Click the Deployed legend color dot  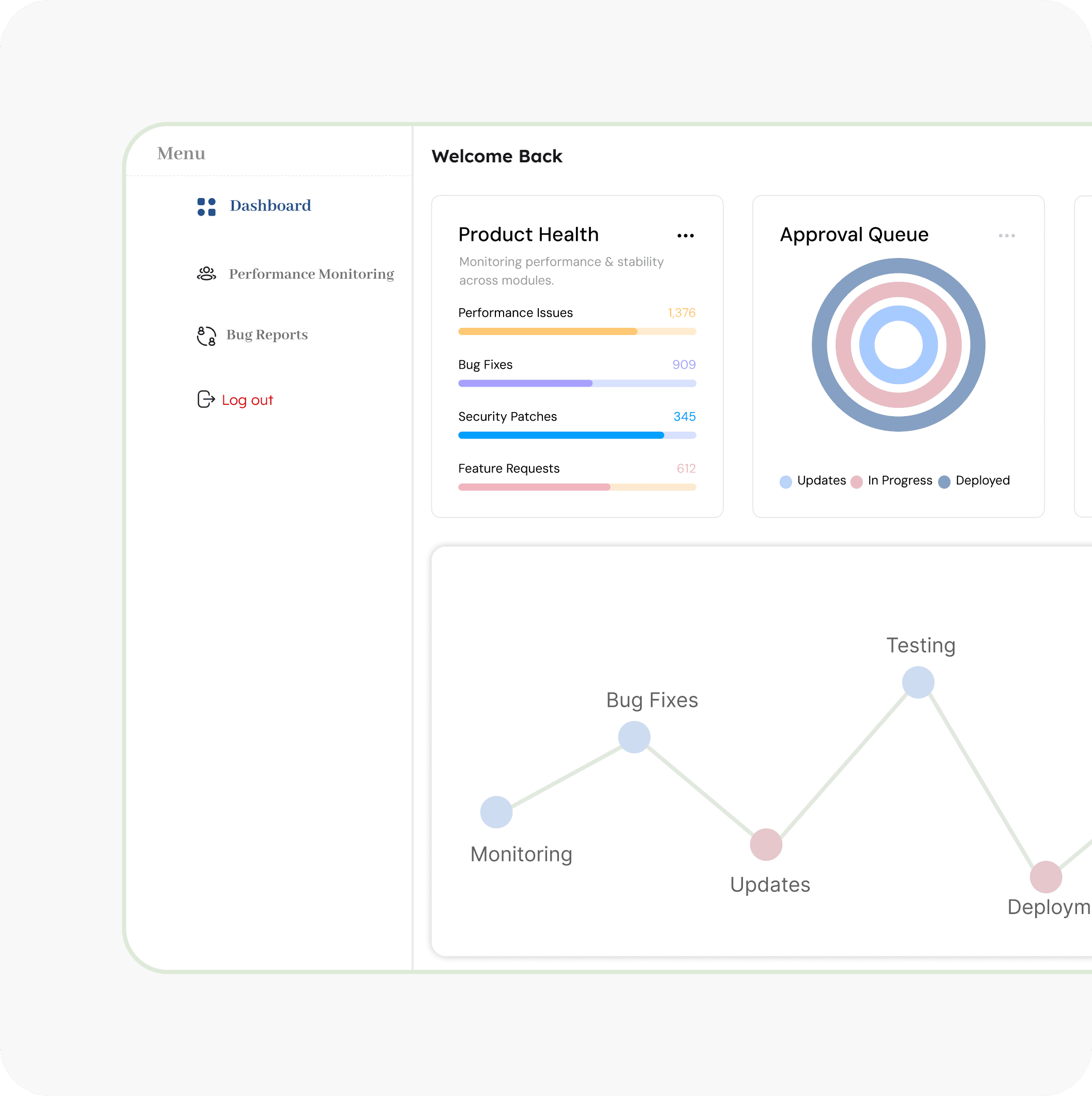944,482
